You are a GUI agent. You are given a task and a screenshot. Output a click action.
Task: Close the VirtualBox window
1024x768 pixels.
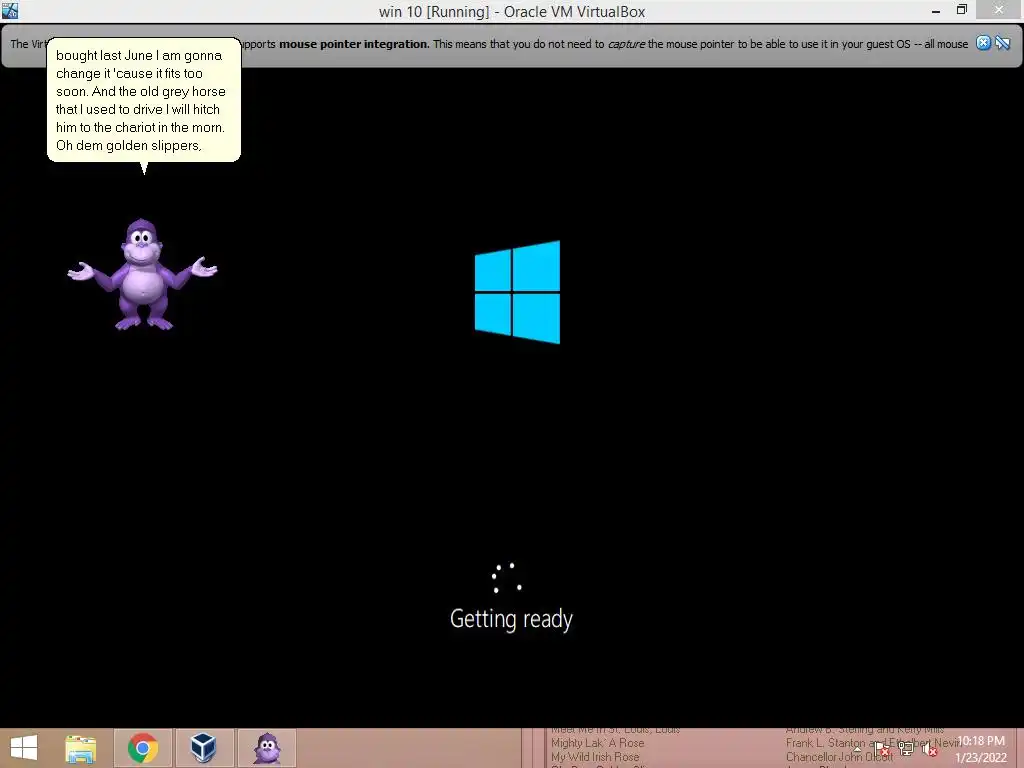(x=999, y=10)
